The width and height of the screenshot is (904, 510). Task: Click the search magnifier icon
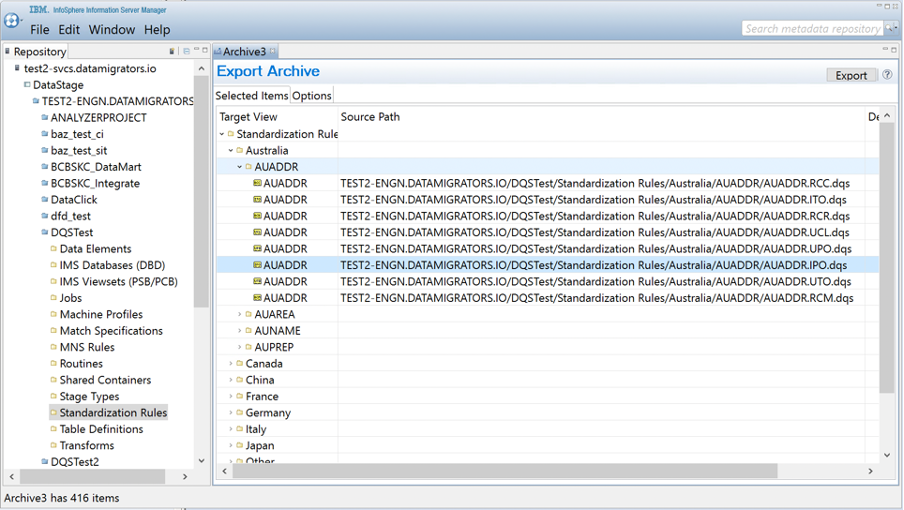[x=891, y=28]
